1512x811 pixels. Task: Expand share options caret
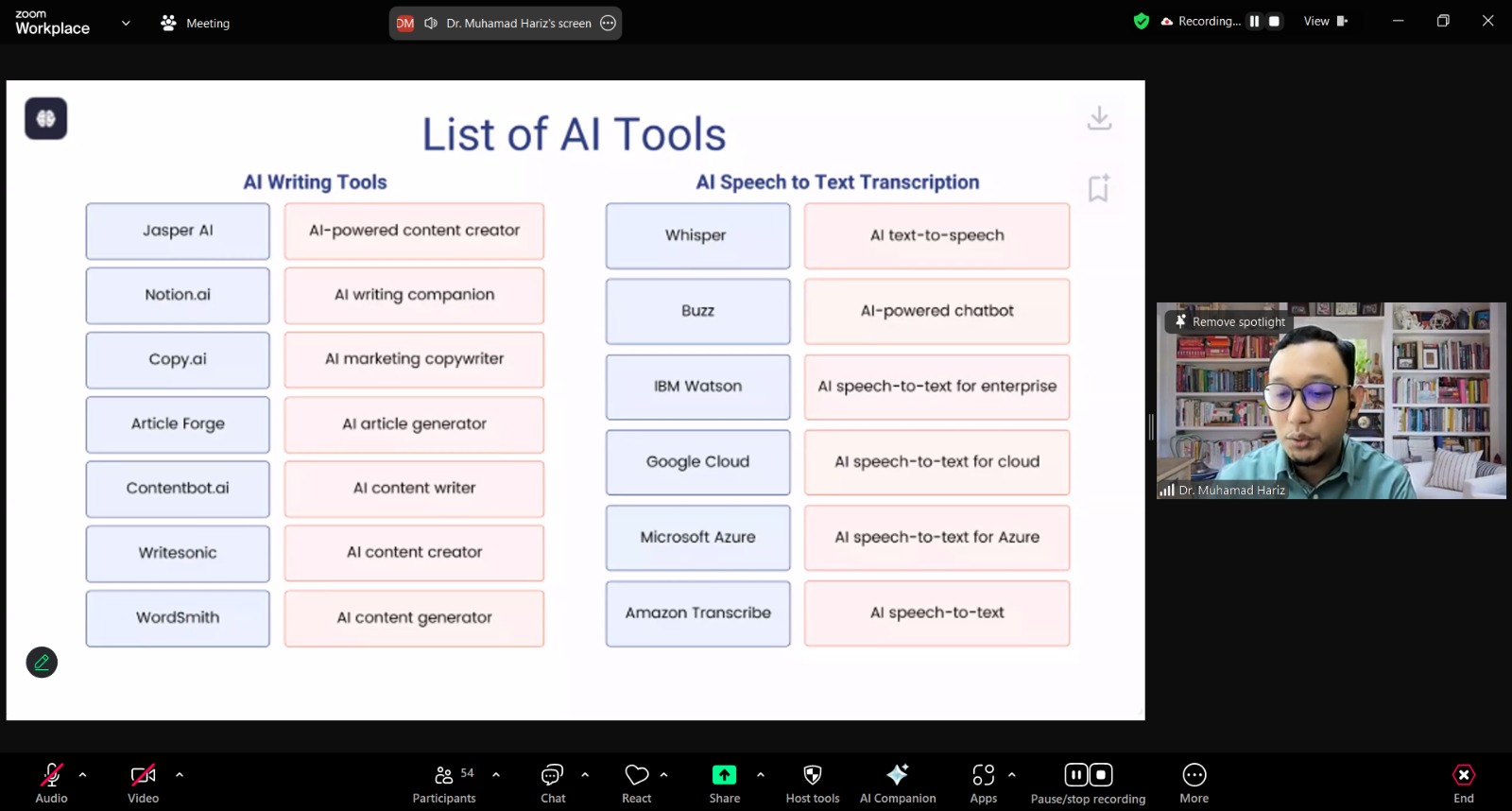761,774
